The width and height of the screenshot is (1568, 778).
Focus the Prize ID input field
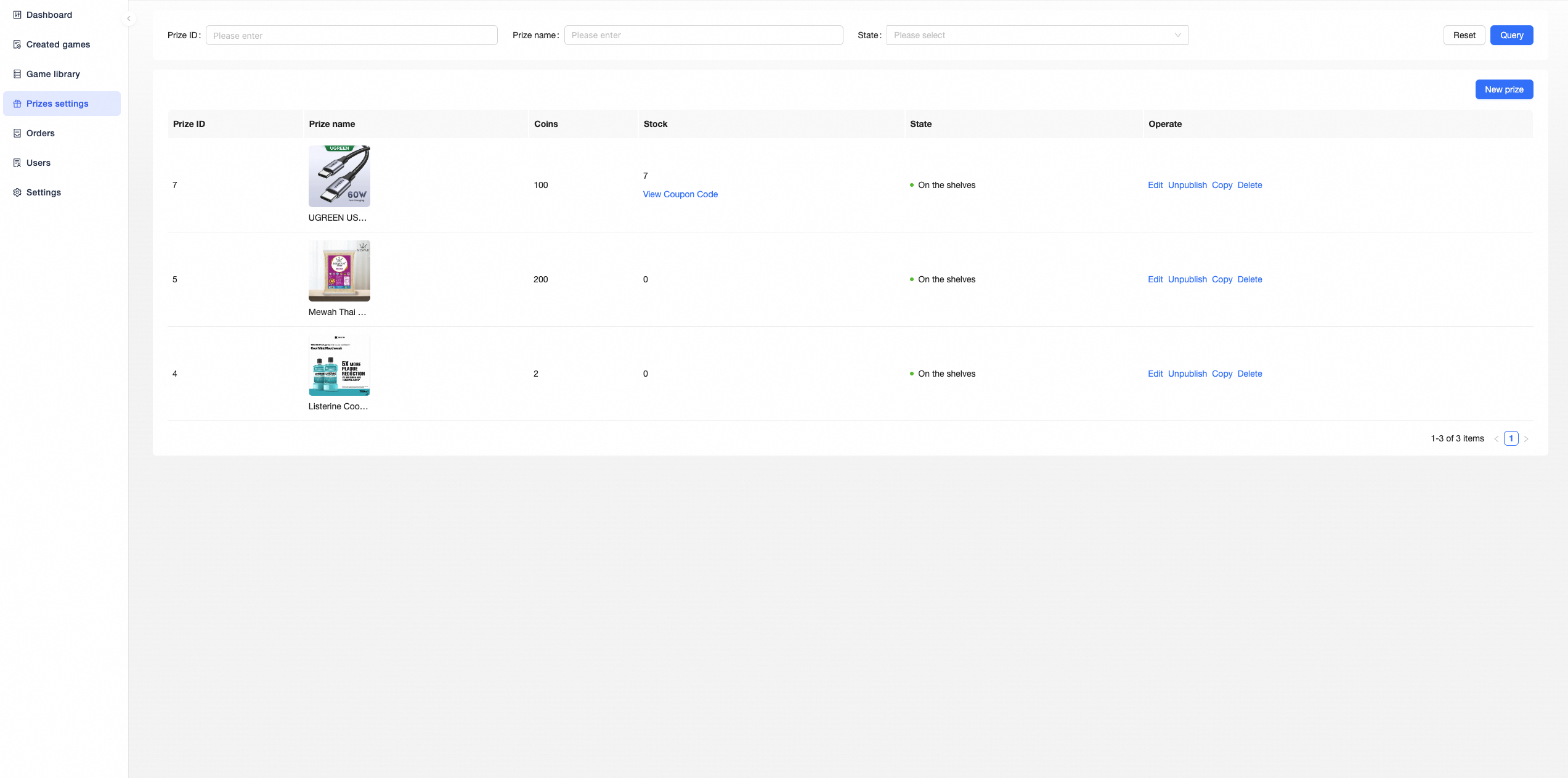click(x=351, y=35)
